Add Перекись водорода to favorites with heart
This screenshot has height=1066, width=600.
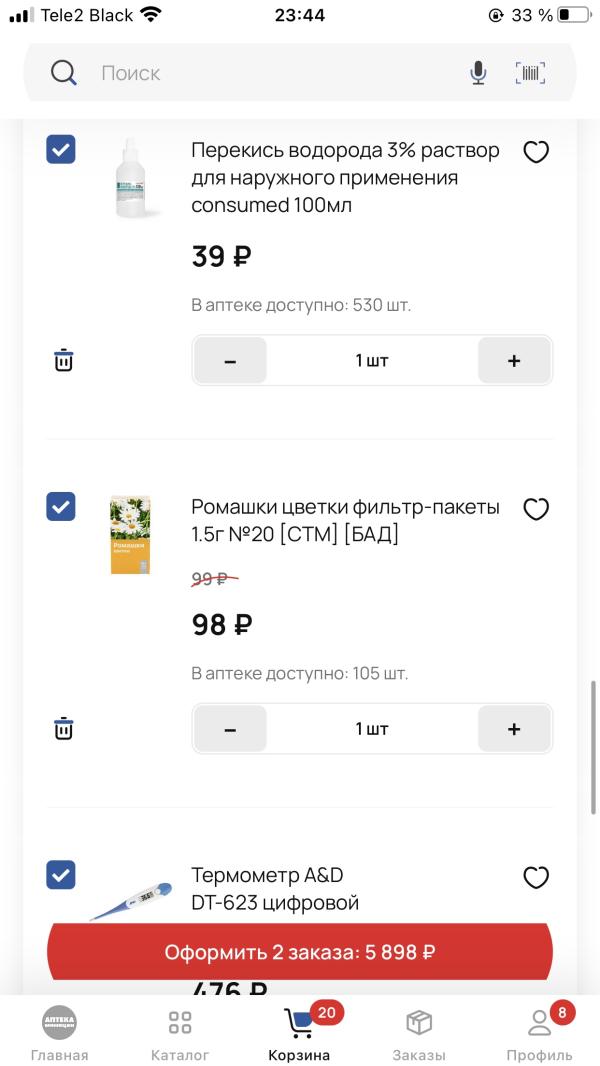point(535,152)
